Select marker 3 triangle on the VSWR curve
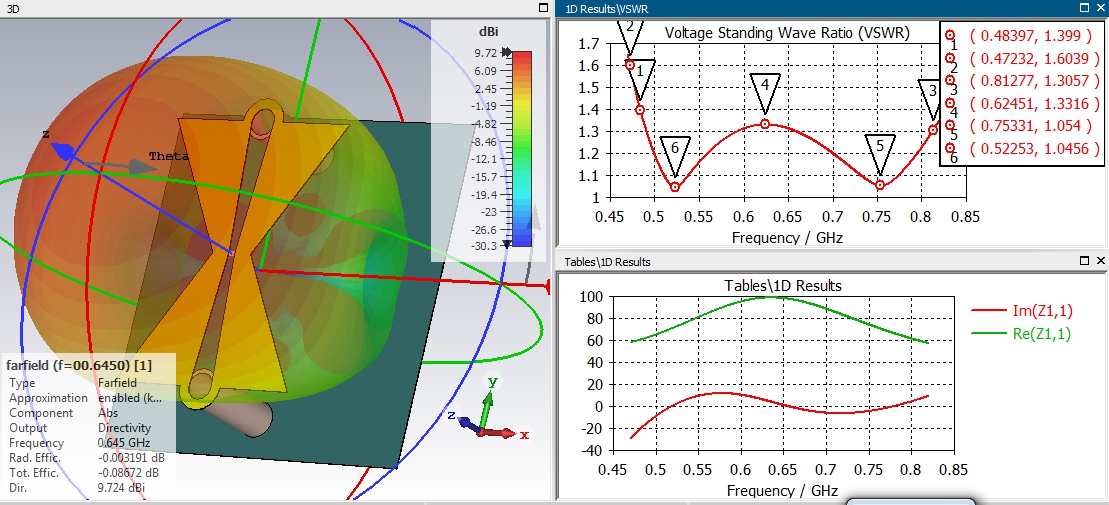1109x505 pixels. click(929, 99)
